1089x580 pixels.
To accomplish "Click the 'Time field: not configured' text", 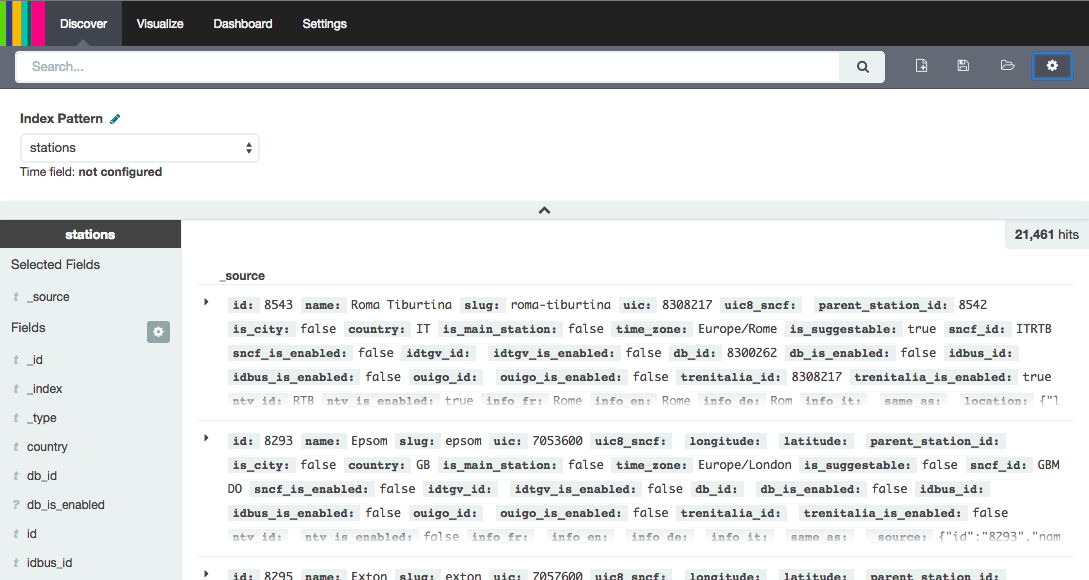I will [91, 172].
